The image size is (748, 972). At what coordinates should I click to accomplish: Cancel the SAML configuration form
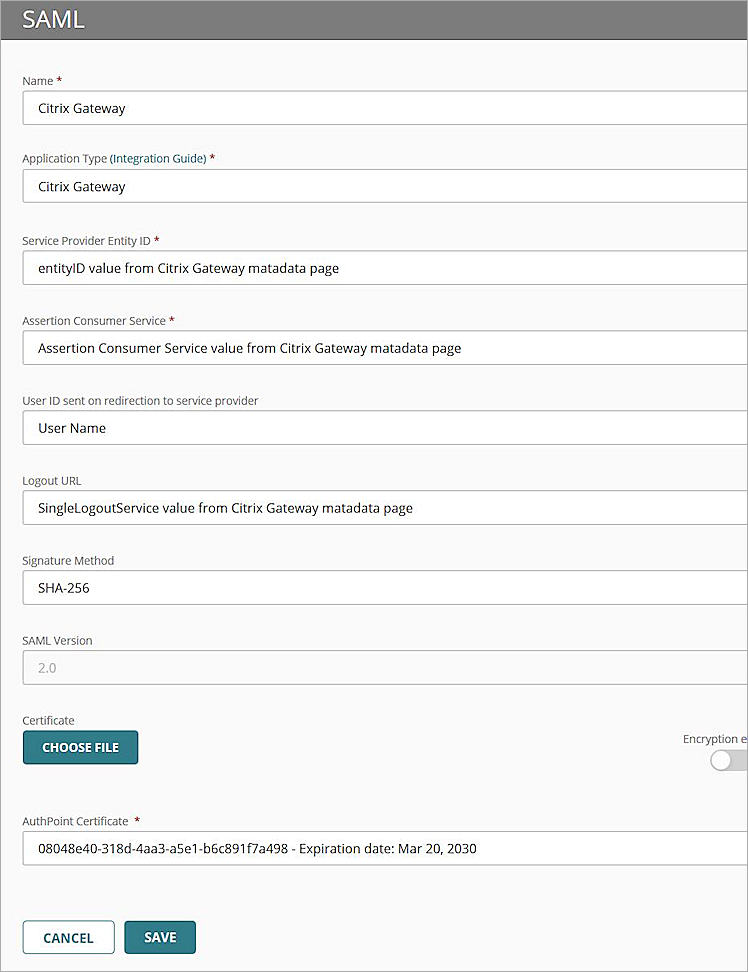coord(68,938)
